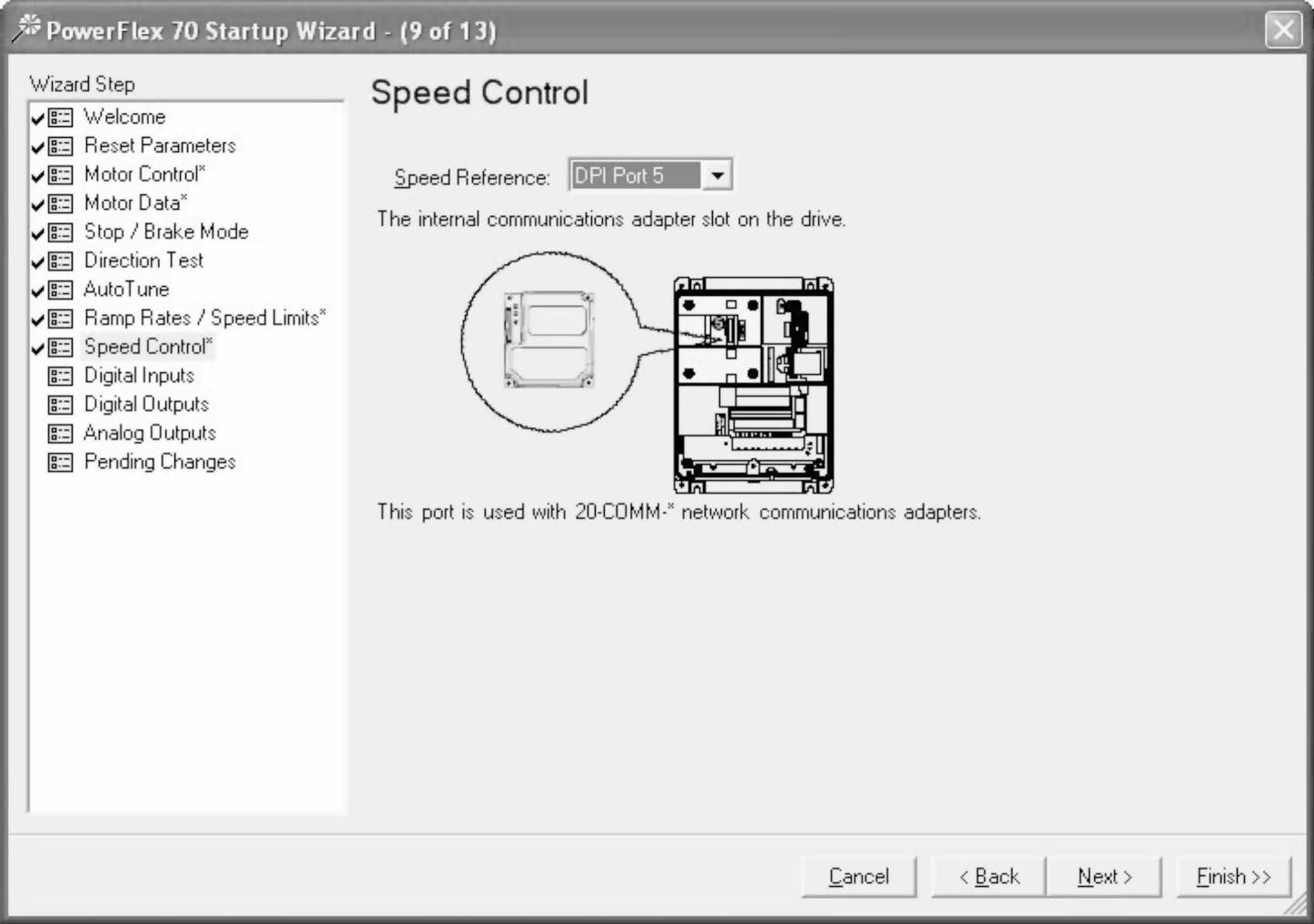
Task: Click the Finish >> button
Action: [x=1233, y=877]
